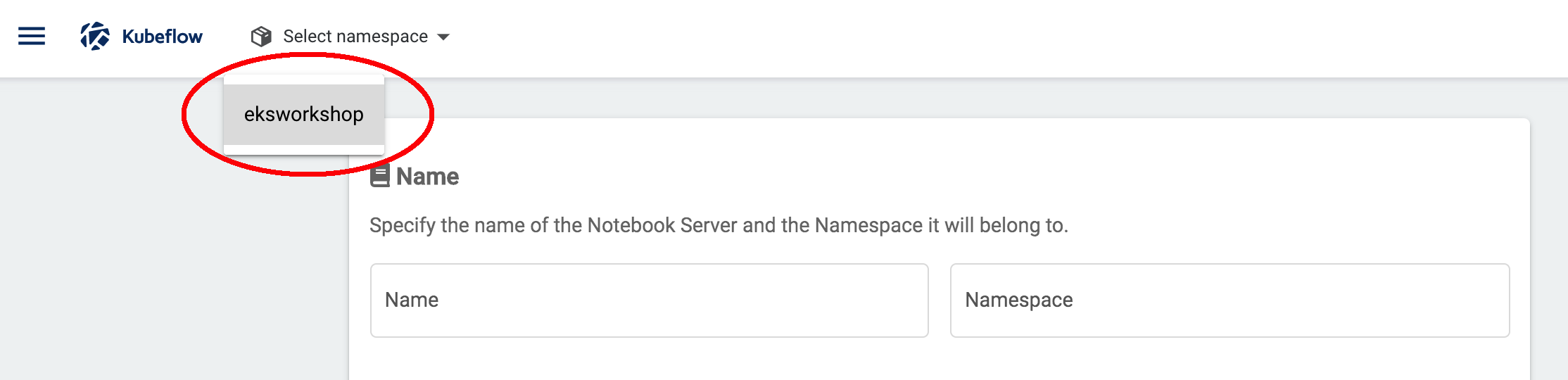Screen dimensions: 1568x380
Task: Click the Kubeflow wordmark text
Action: [x=162, y=37]
